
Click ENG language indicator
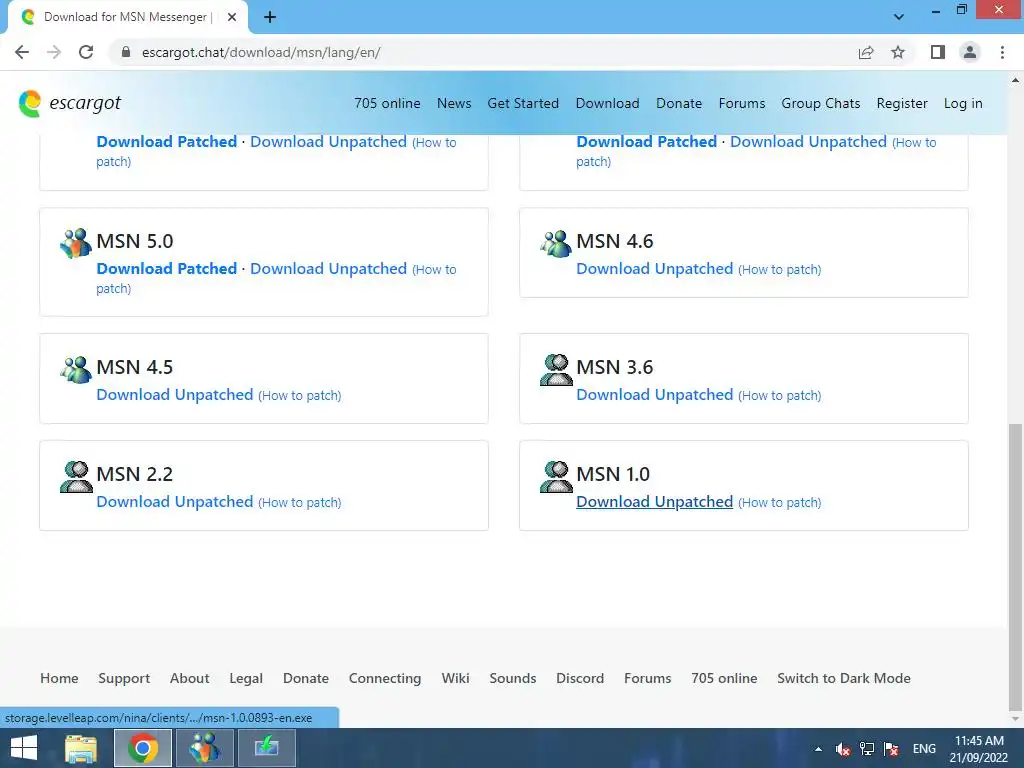(924, 749)
